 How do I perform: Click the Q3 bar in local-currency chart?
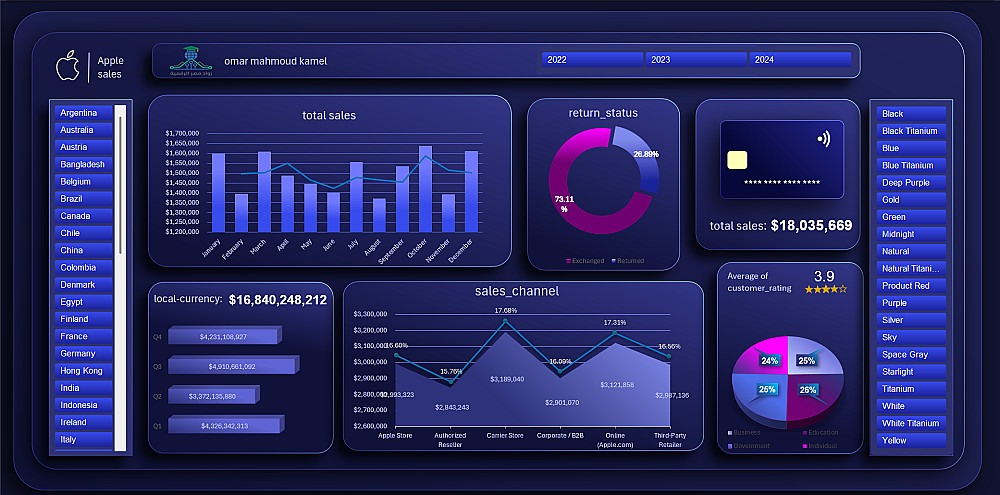232,366
